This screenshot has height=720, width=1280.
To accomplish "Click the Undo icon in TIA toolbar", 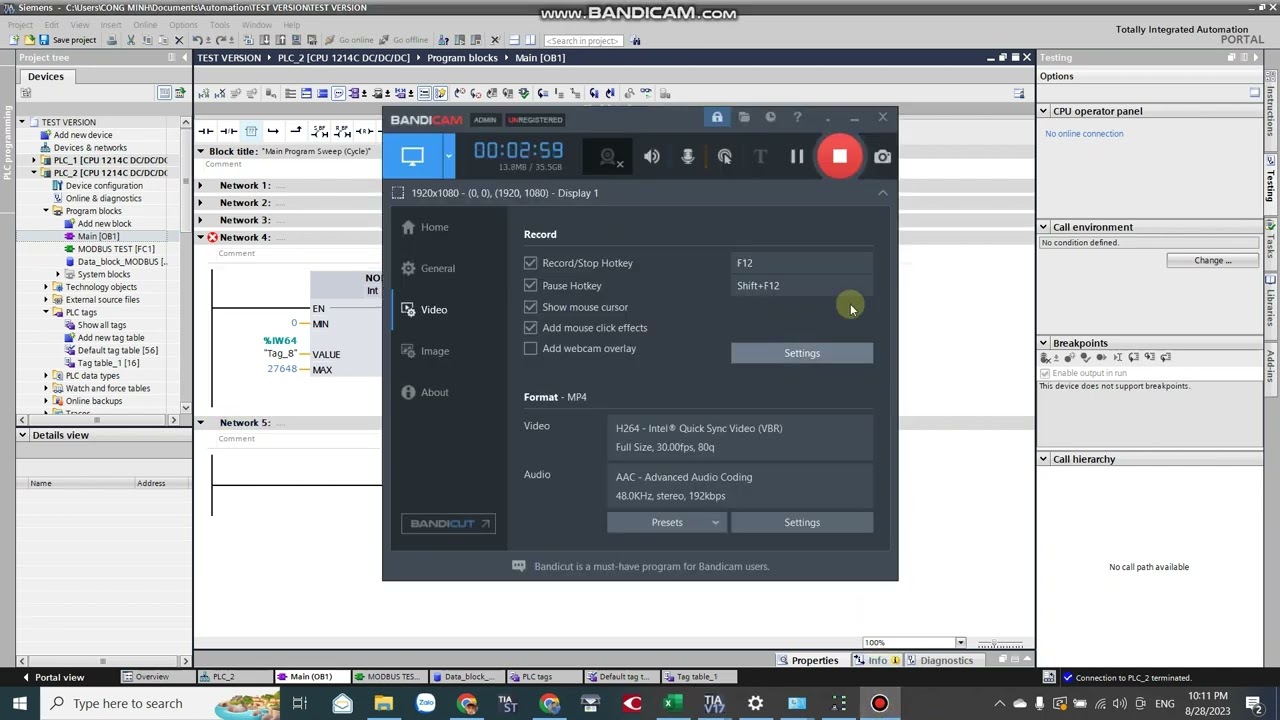I will [198, 40].
